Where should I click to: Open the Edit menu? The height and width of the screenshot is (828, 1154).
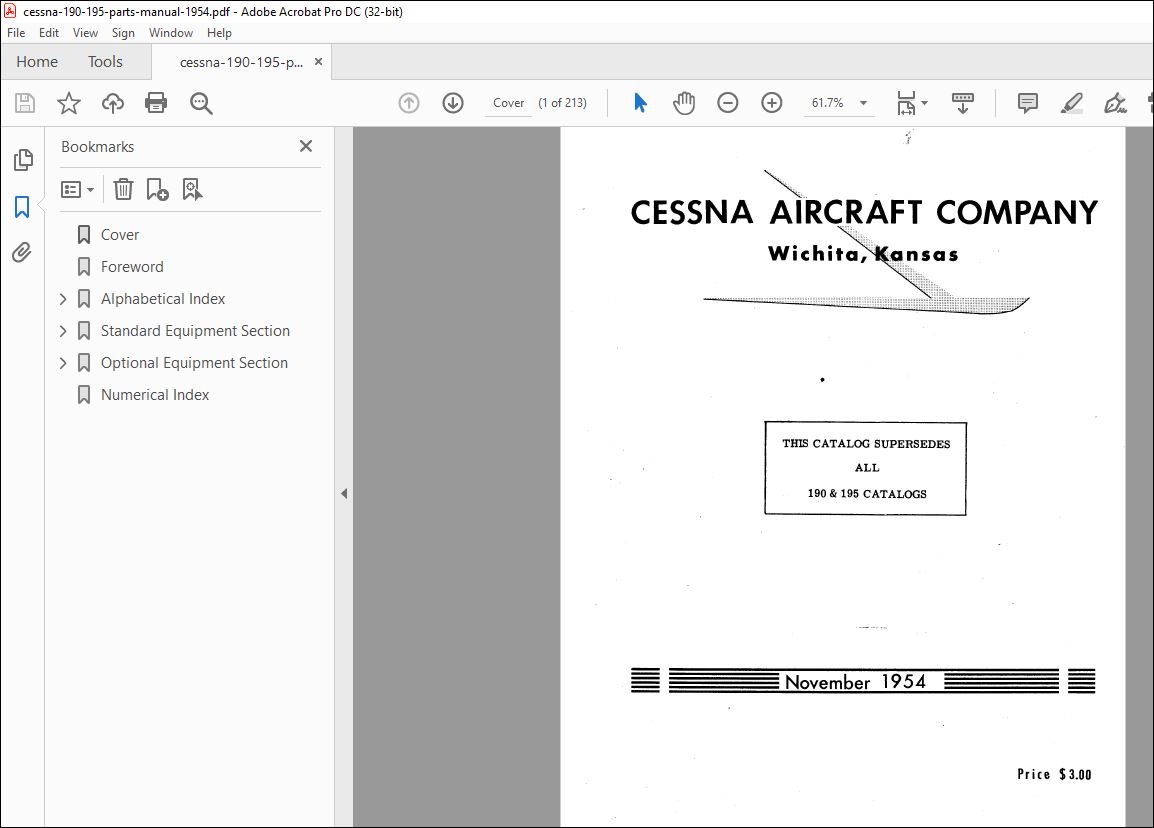click(49, 33)
